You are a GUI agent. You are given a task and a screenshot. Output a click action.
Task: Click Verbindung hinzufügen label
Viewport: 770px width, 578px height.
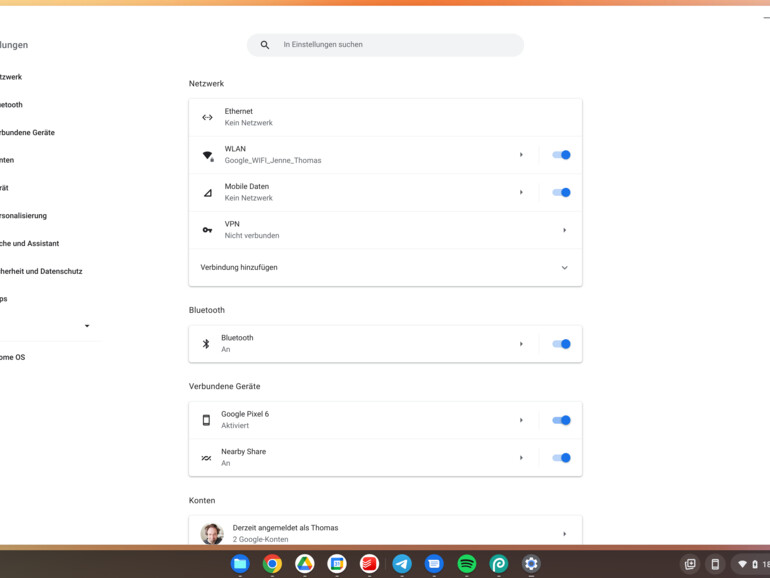[239, 268]
